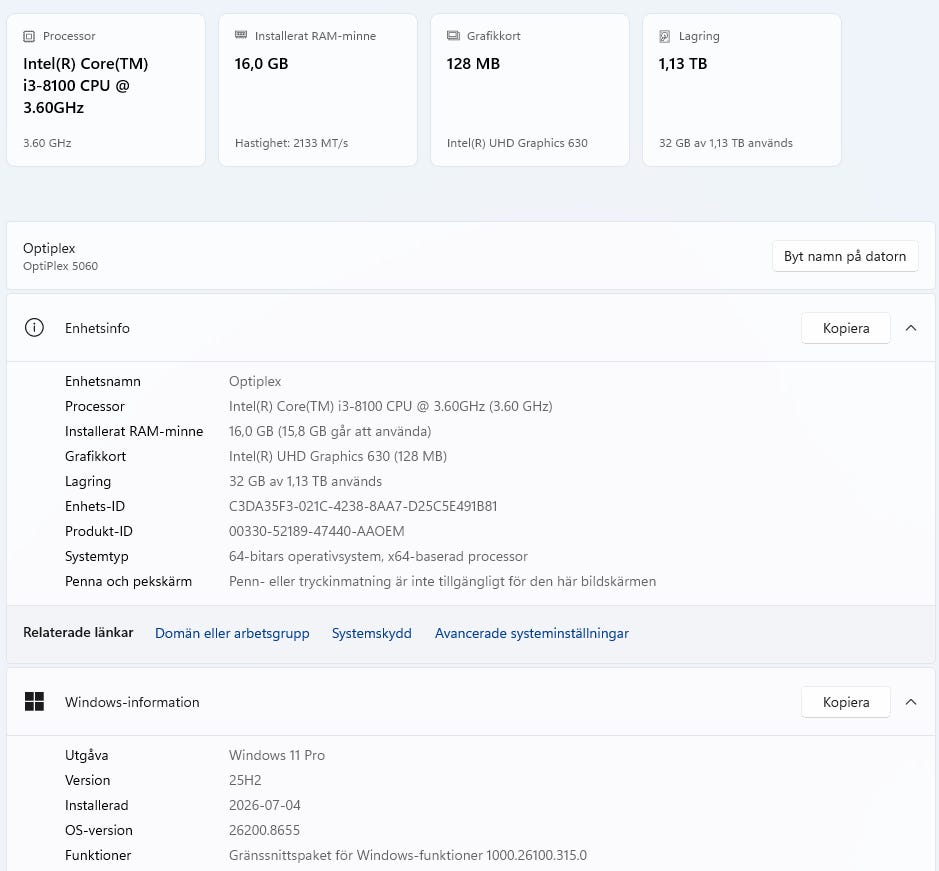Click Intel(R) UHD Graphics 630 subtext in card

517,143
